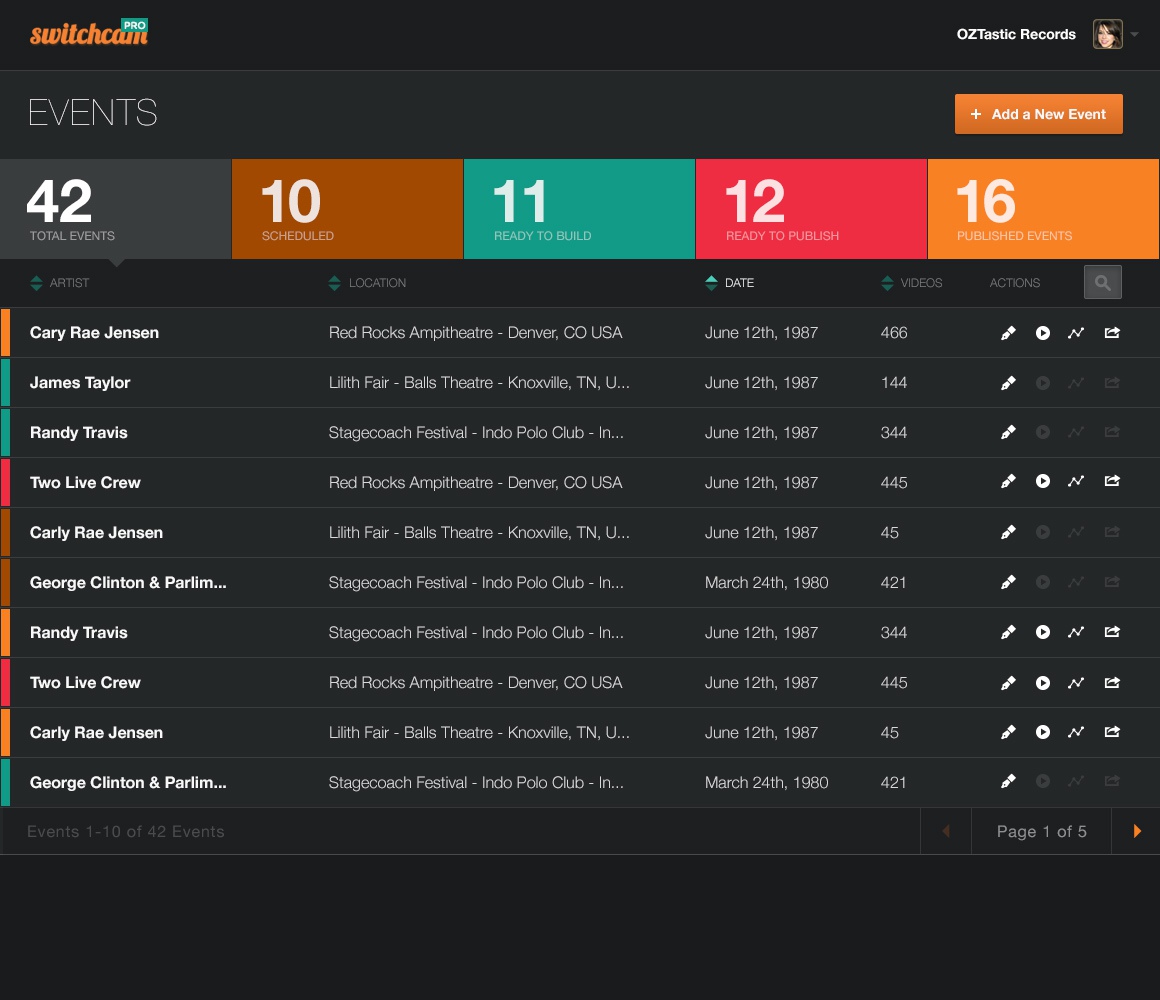
Task: Share the Cary Rae Jensen event
Action: 1111,333
